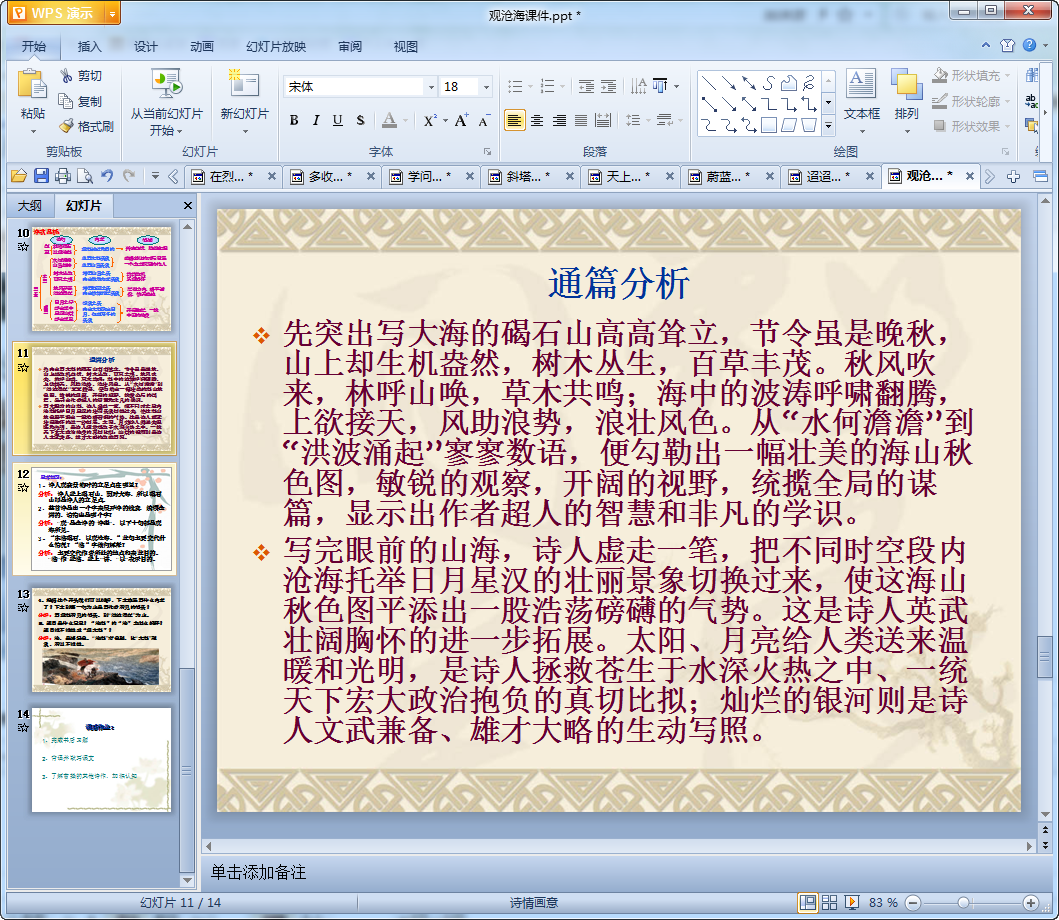Image resolution: width=1059 pixels, height=920 pixels.
Task: Set center text alignment
Action: click(537, 120)
